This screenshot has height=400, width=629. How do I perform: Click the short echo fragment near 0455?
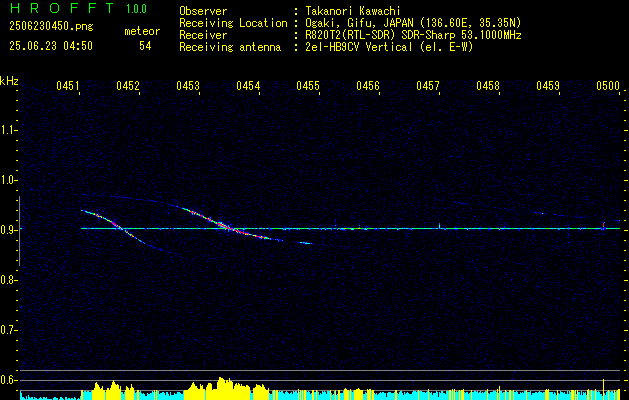305,243
